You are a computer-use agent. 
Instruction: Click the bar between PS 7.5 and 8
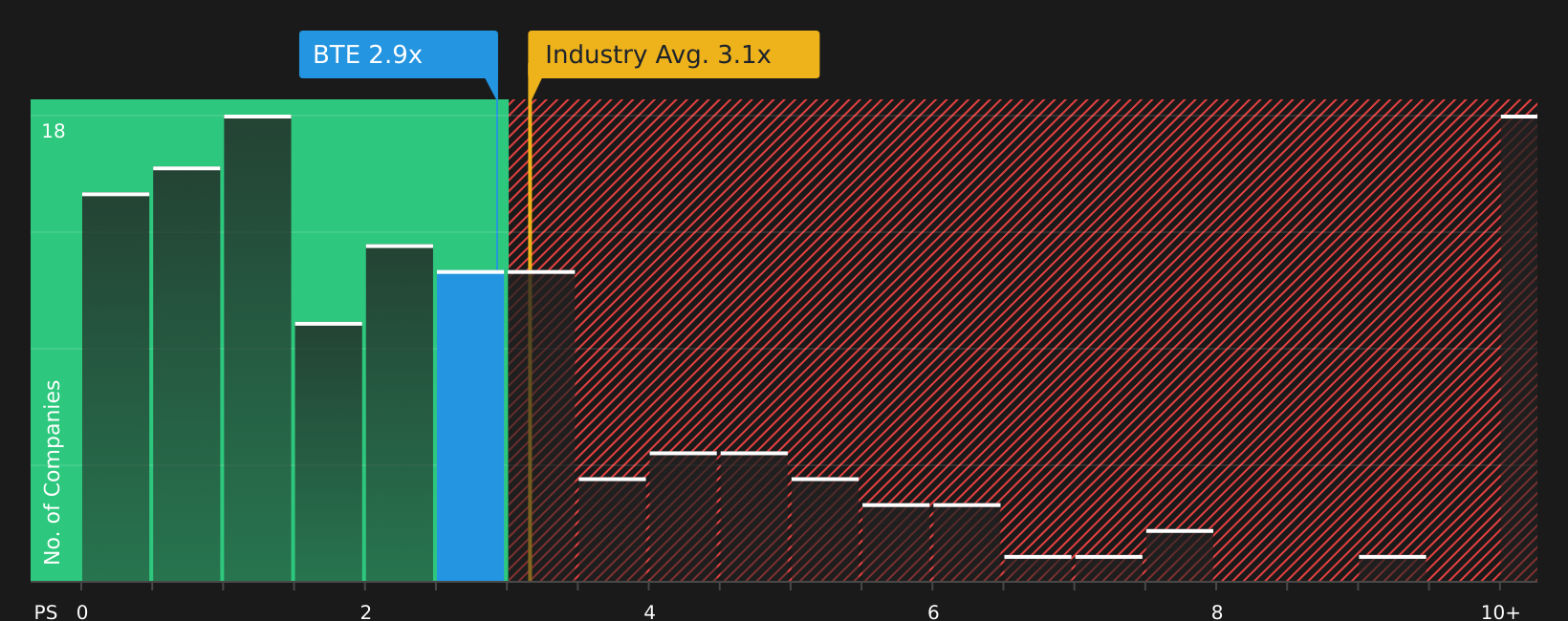tap(1180, 555)
